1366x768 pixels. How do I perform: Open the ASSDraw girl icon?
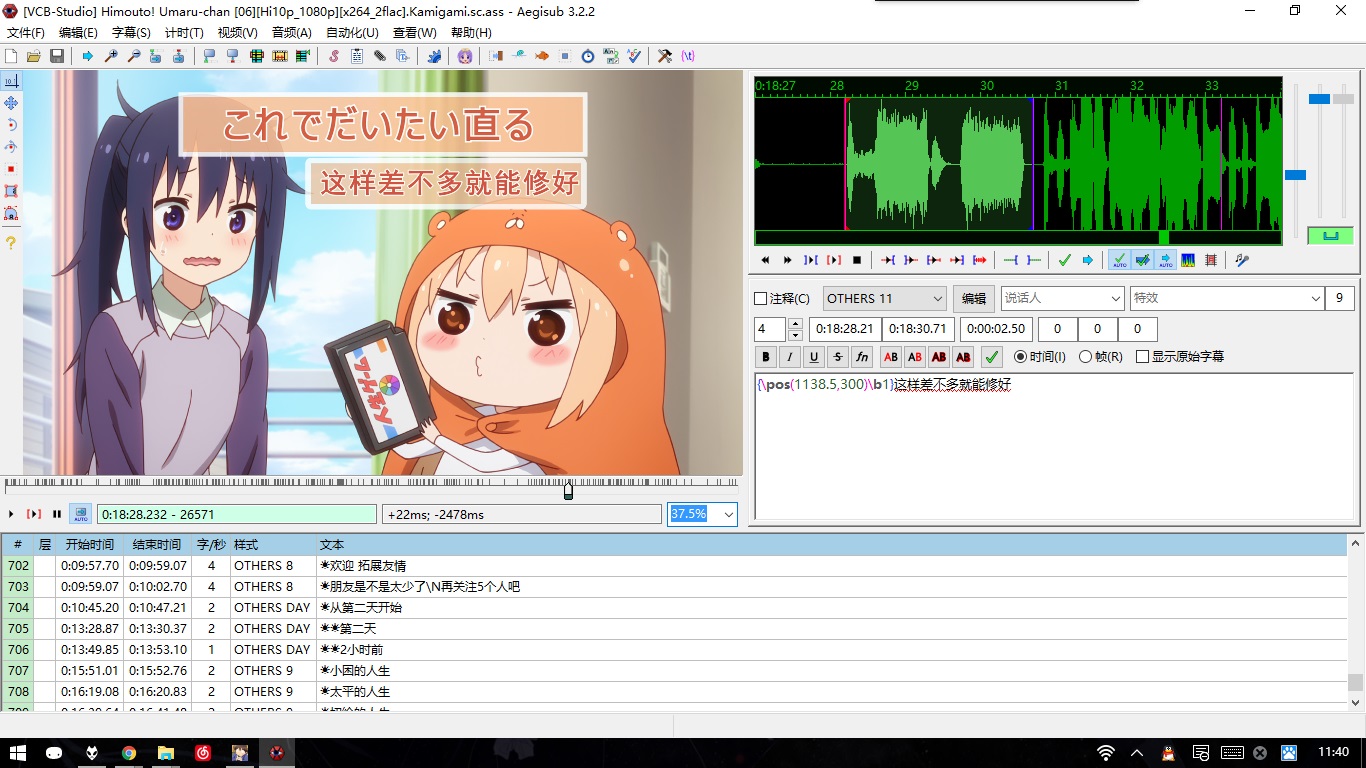point(465,56)
